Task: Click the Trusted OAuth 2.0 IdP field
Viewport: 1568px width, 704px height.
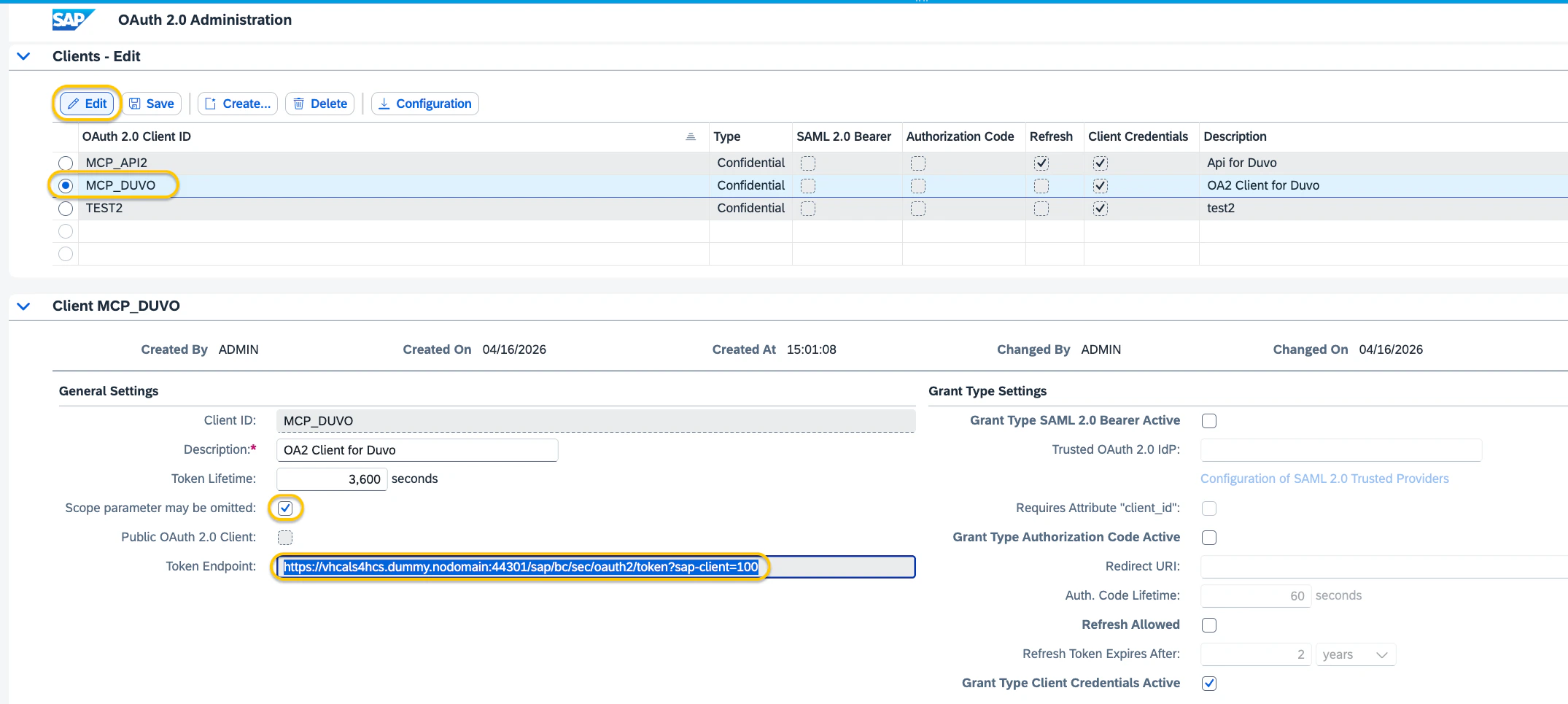Action: pos(1341,450)
